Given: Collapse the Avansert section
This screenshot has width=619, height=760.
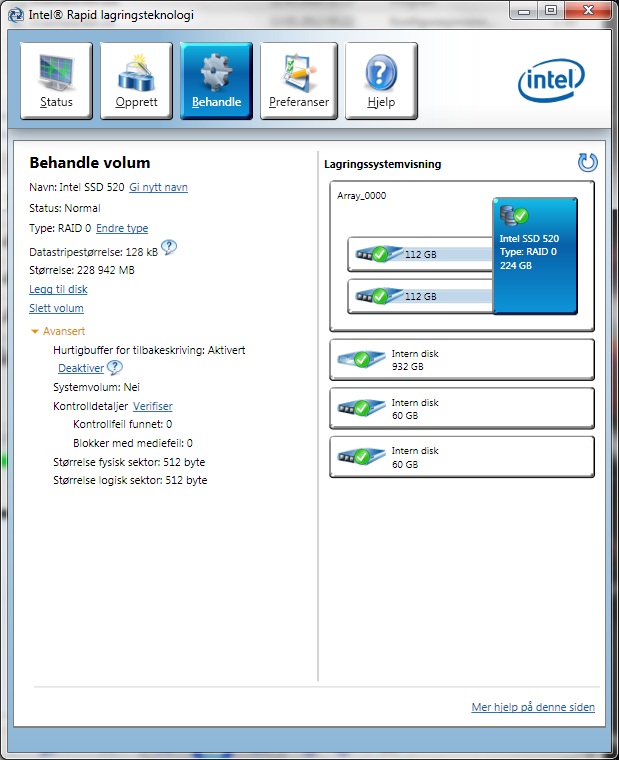Looking at the screenshot, I should click(58, 331).
